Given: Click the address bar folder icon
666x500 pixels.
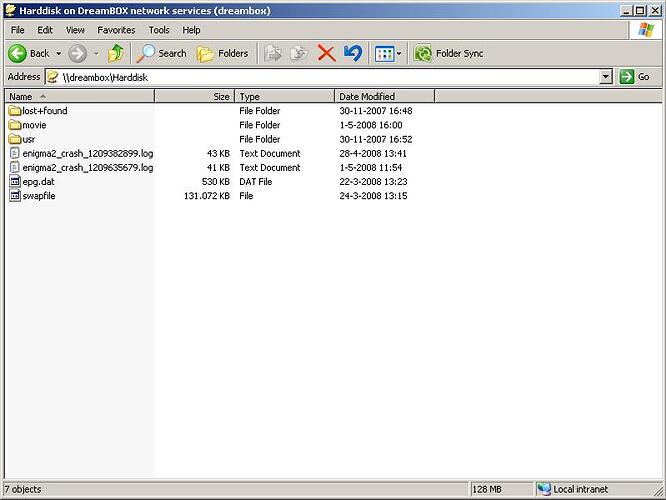Looking at the screenshot, I should 53,77.
